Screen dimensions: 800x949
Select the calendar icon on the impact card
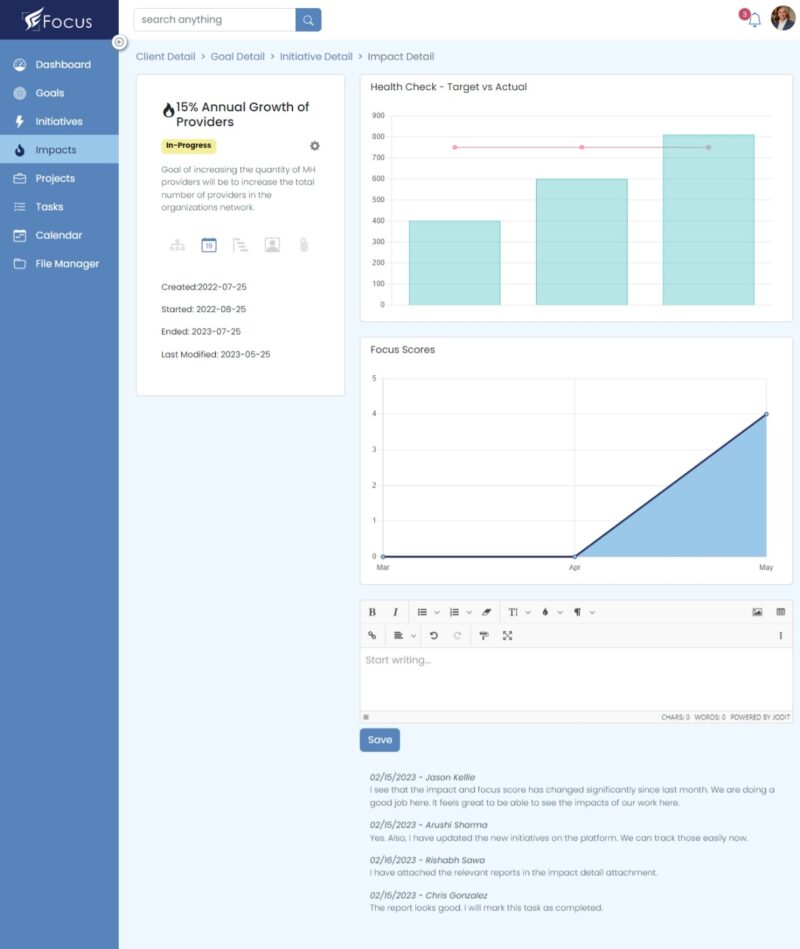pos(208,244)
